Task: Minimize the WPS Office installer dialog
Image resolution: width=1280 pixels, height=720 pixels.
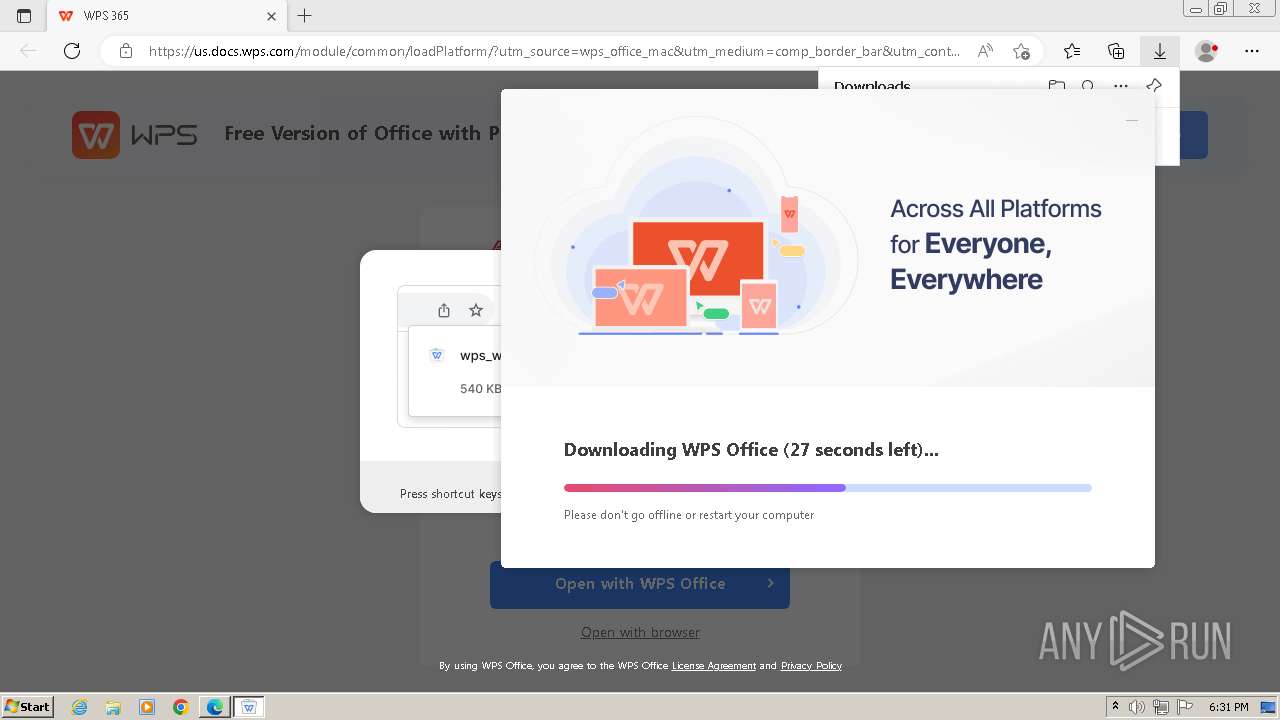Action: (x=1131, y=120)
